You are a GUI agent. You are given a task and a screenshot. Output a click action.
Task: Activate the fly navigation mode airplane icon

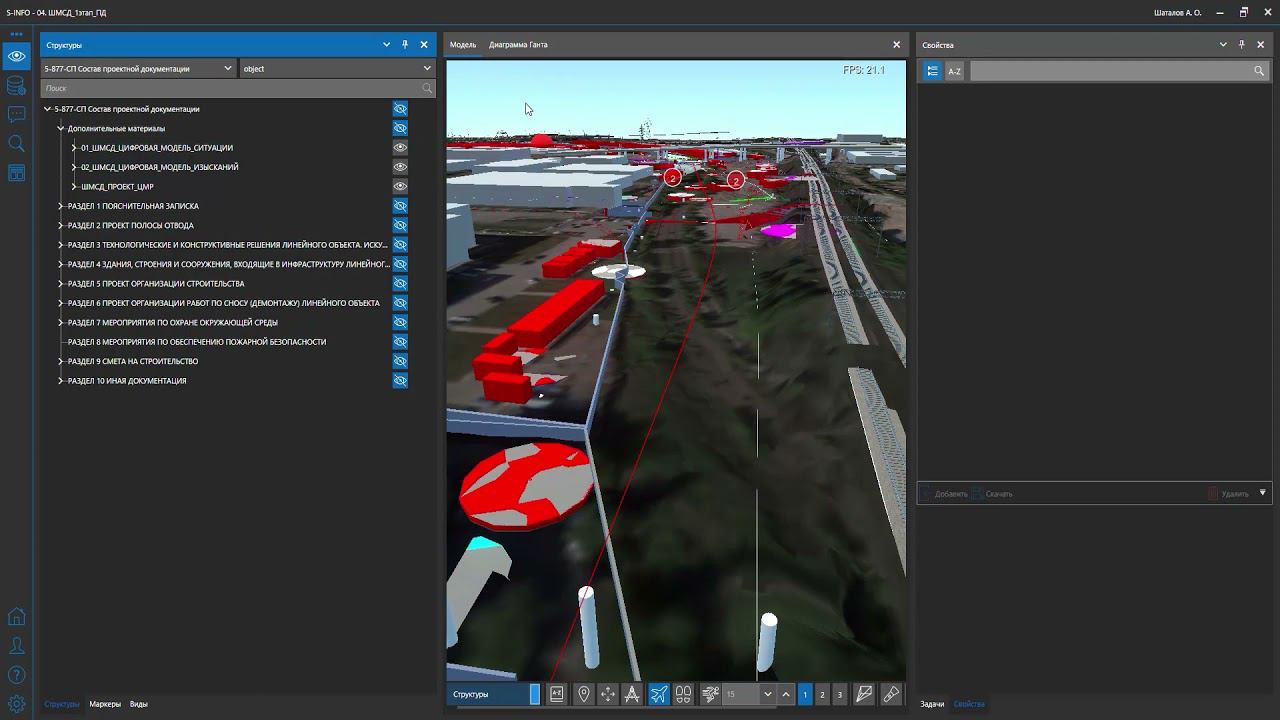[x=659, y=694]
